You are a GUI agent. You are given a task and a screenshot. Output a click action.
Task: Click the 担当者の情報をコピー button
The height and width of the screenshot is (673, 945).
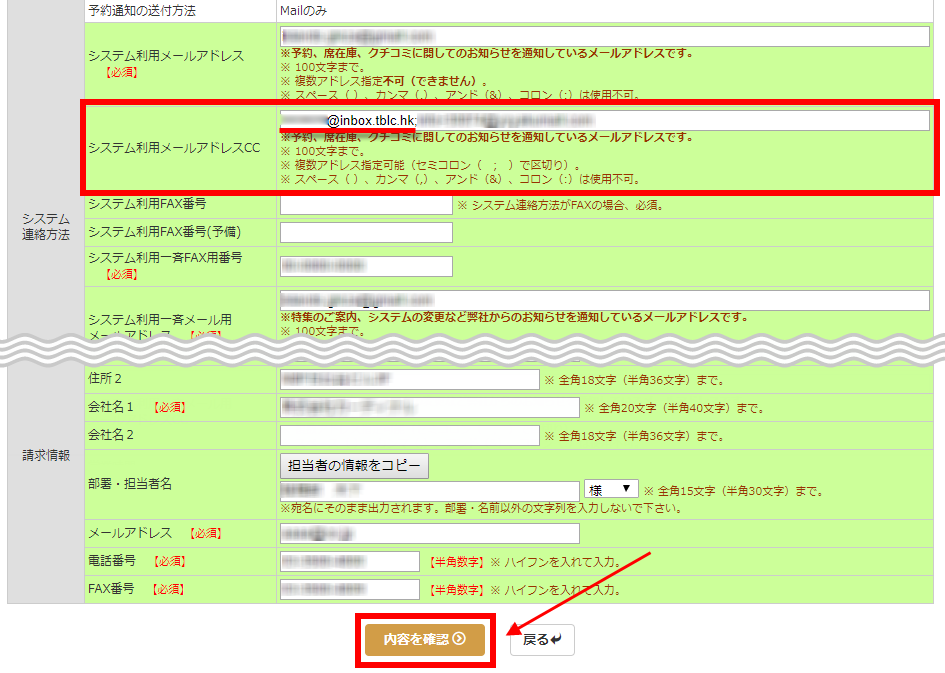[x=354, y=466]
